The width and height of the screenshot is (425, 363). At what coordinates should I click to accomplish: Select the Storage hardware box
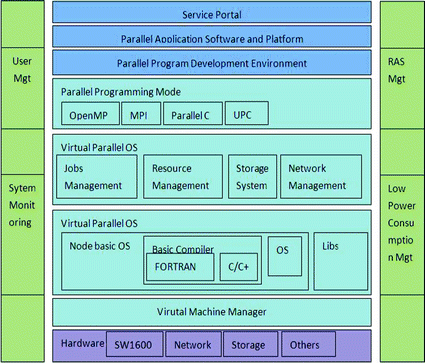(x=250, y=344)
